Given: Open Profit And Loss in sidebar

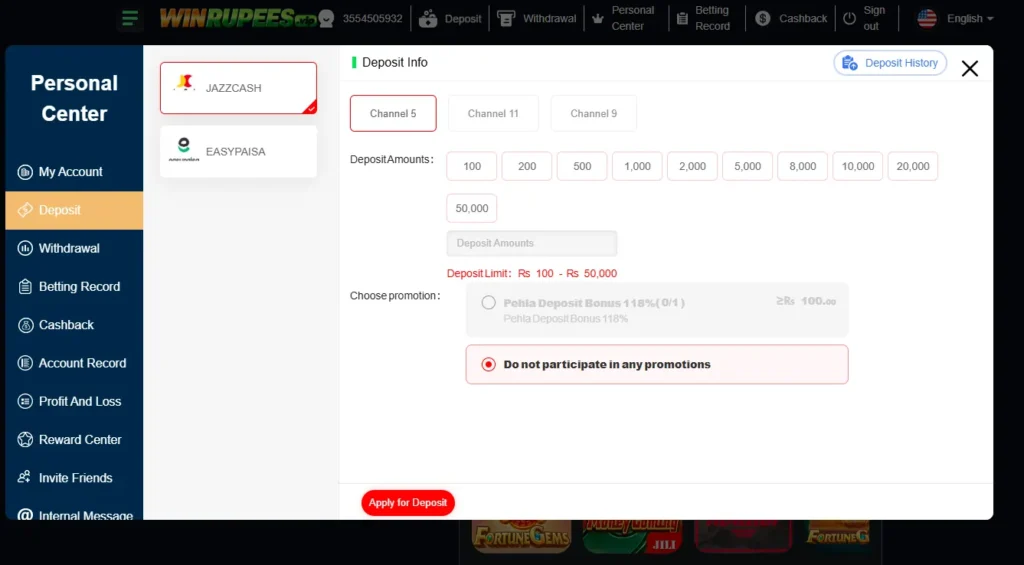Looking at the screenshot, I should tap(74, 401).
